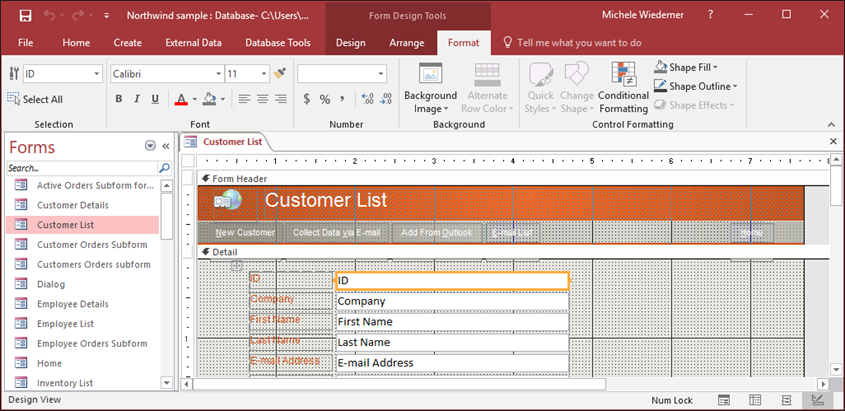Click Decrease Decimals icon
Image resolution: width=845 pixels, height=411 pixels.
386,99
